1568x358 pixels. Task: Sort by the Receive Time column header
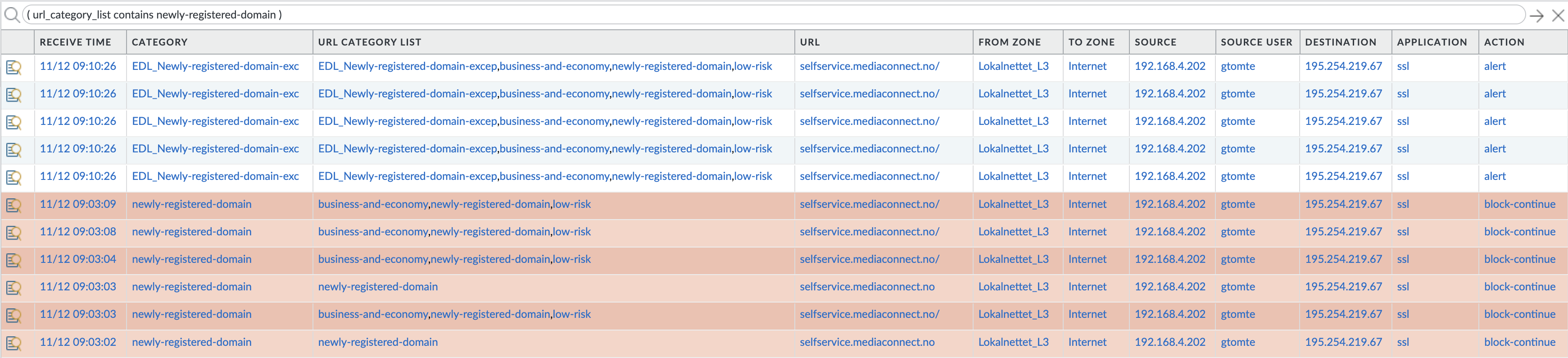[76, 42]
